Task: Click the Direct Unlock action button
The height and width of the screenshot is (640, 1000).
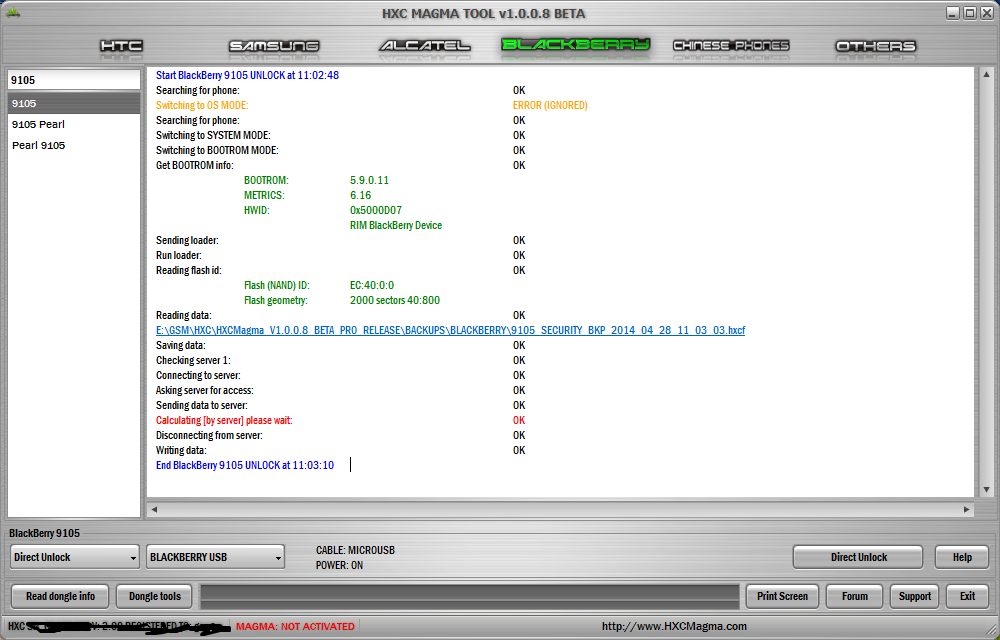Action: click(858, 557)
